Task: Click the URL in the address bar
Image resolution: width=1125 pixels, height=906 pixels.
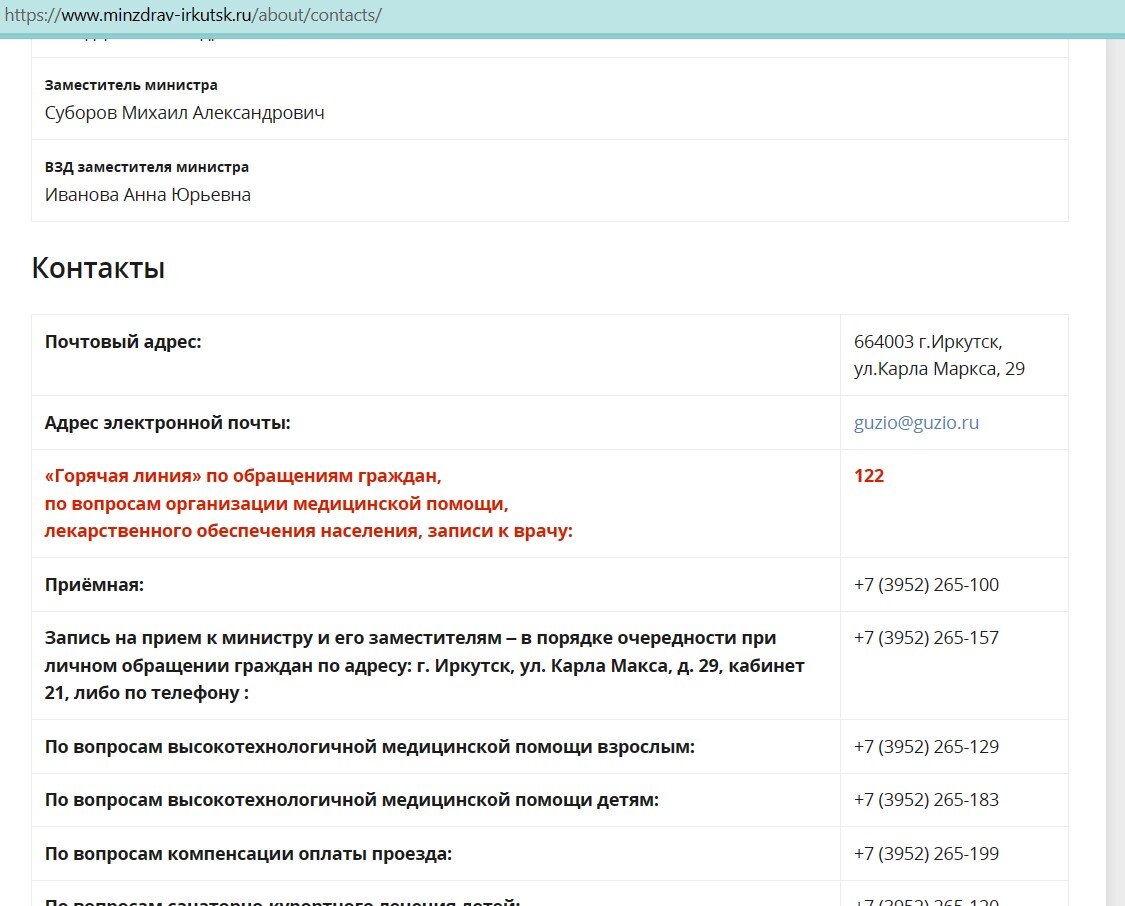Action: point(193,15)
